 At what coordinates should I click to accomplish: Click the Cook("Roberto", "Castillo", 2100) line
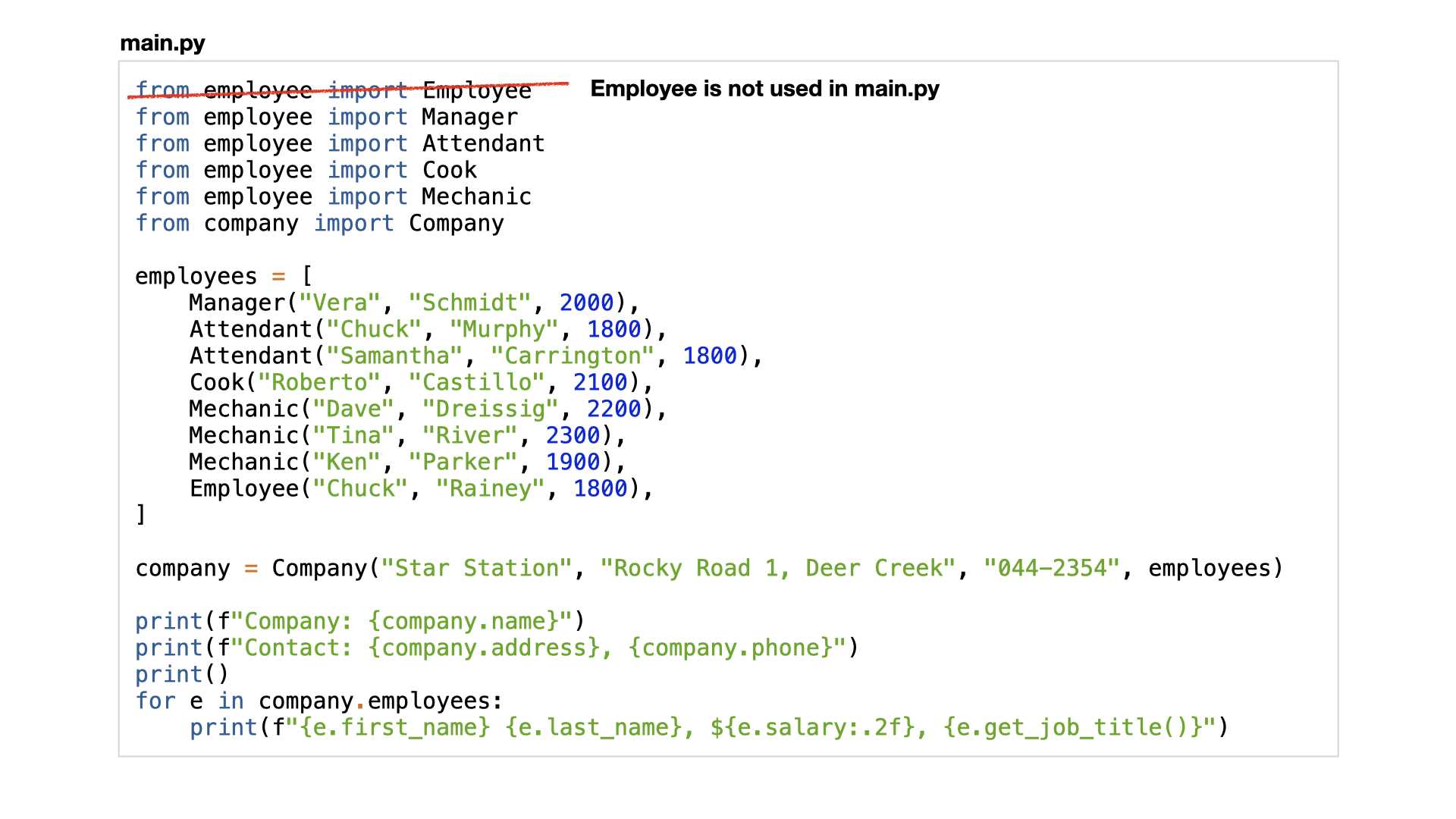tap(422, 382)
